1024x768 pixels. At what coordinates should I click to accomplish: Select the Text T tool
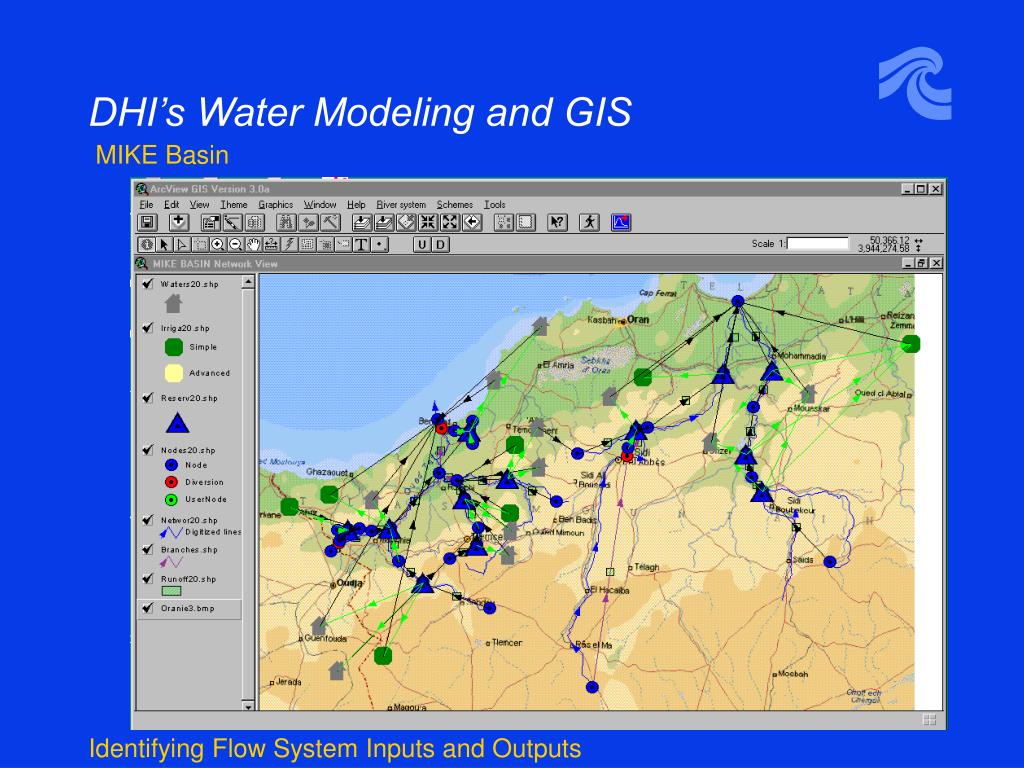pyautogui.click(x=360, y=245)
